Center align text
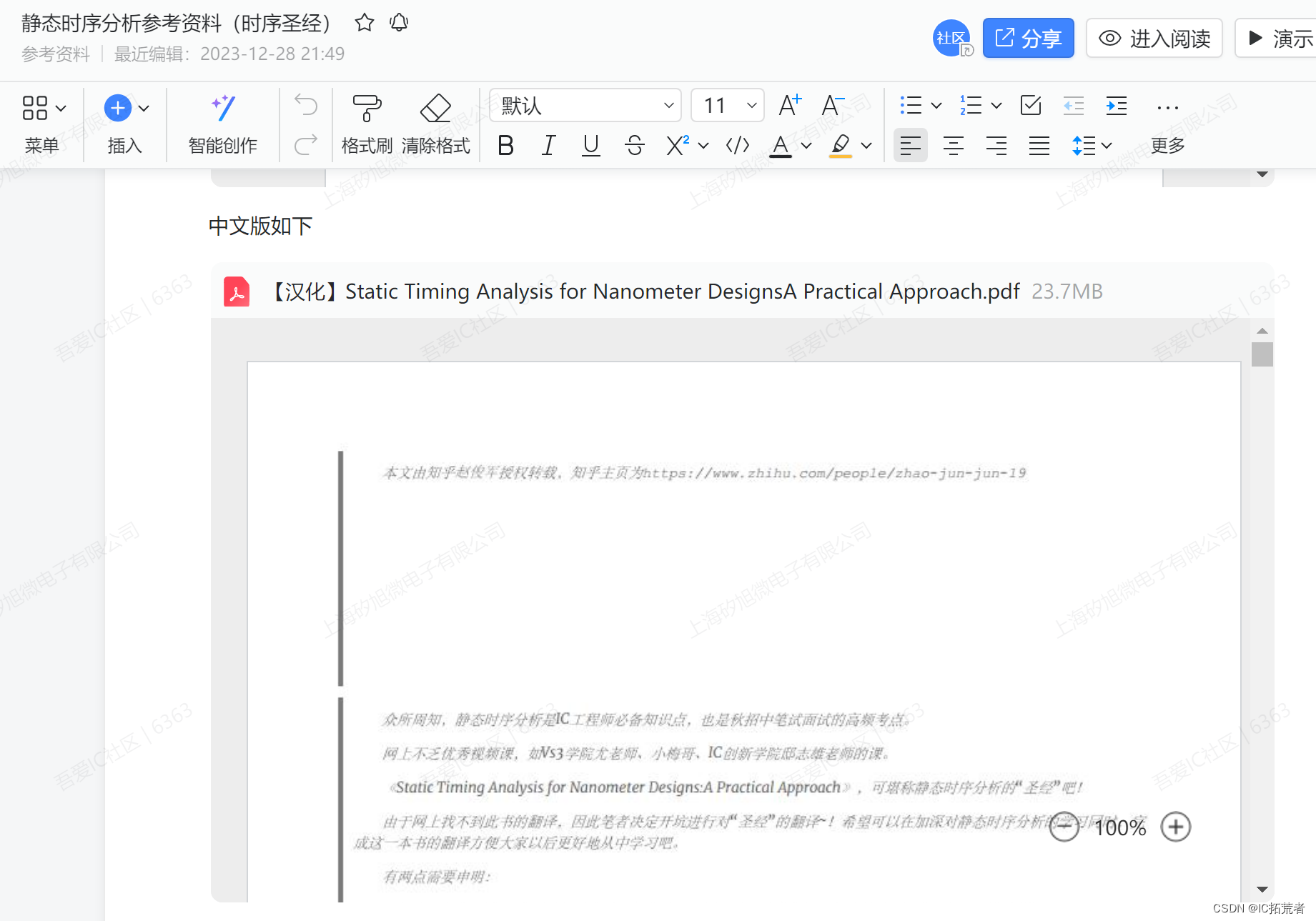 coord(954,146)
